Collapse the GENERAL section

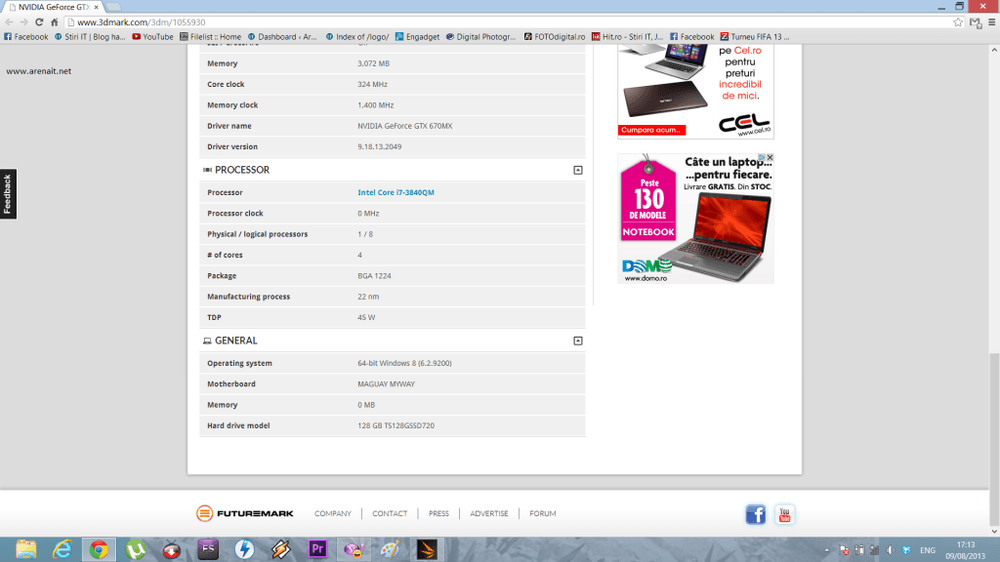pos(578,341)
